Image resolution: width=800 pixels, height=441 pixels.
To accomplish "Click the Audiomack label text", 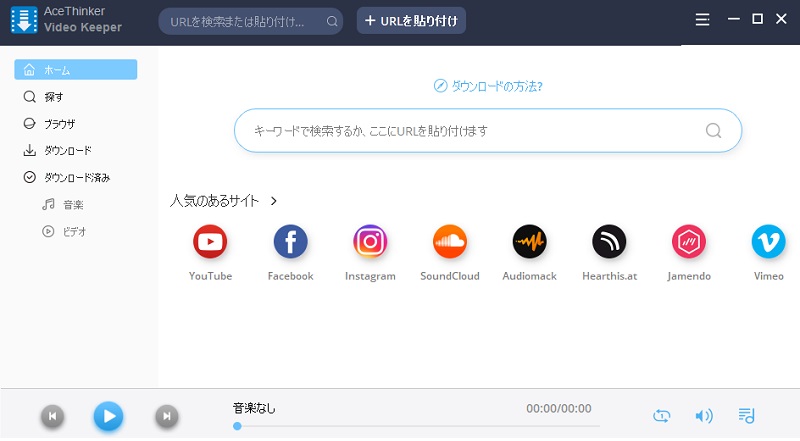I will coord(530,276).
